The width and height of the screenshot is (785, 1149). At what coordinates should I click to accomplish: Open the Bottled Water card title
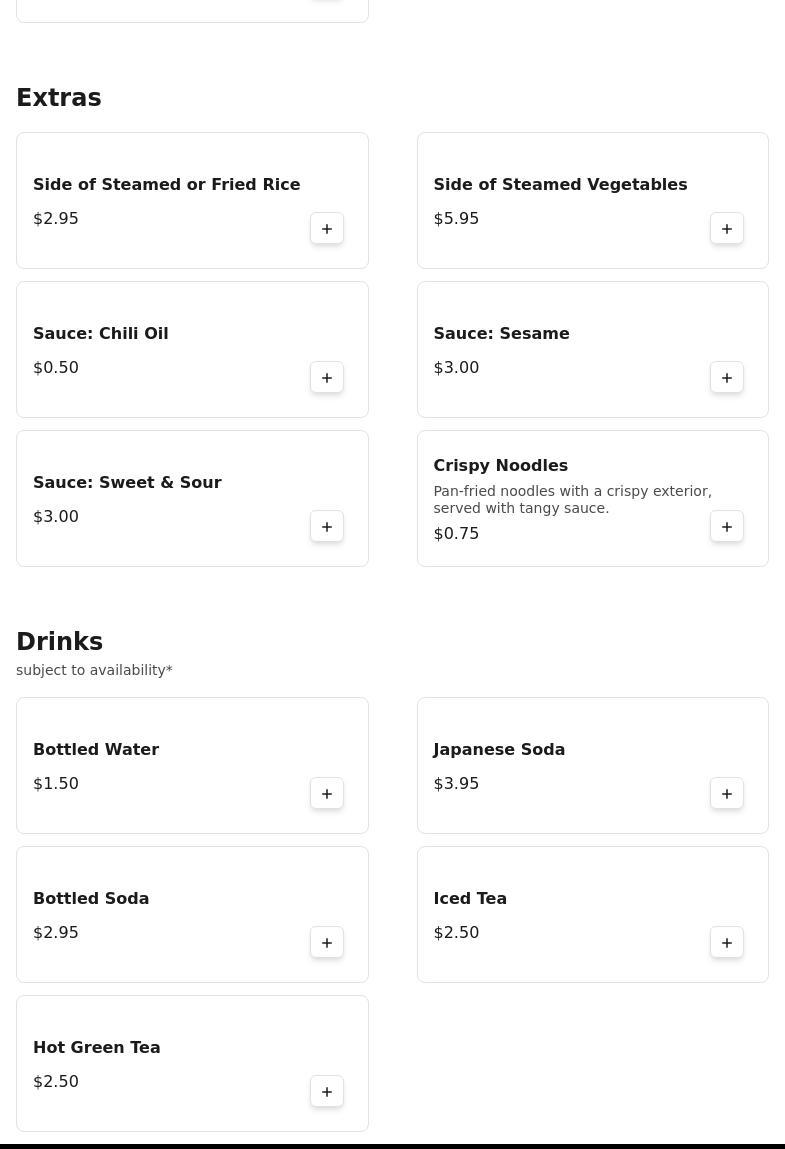pos(96,750)
